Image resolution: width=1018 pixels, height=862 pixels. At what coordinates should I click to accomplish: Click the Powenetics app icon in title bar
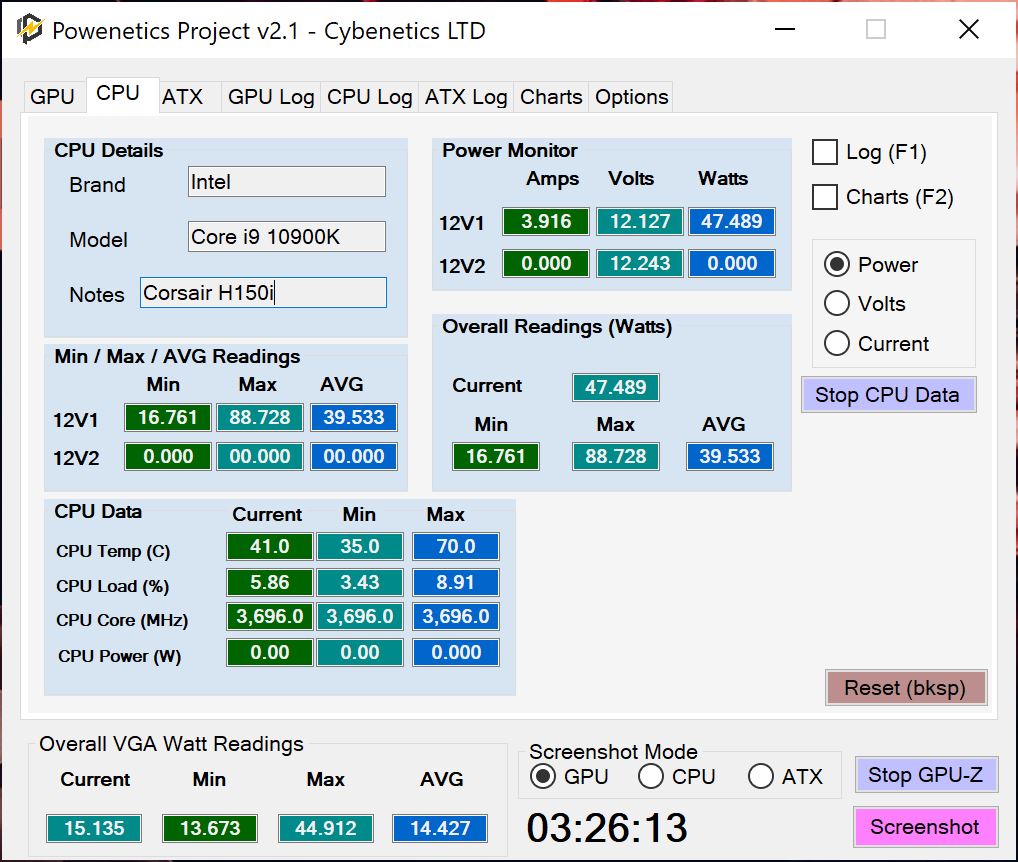[x=29, y=29]
